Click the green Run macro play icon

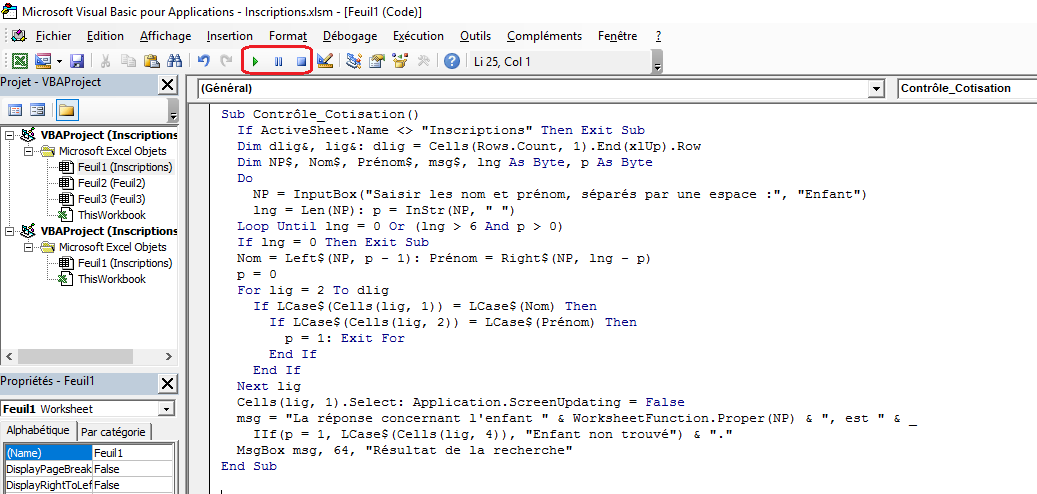pyautogui.click(x=256, y=62)
